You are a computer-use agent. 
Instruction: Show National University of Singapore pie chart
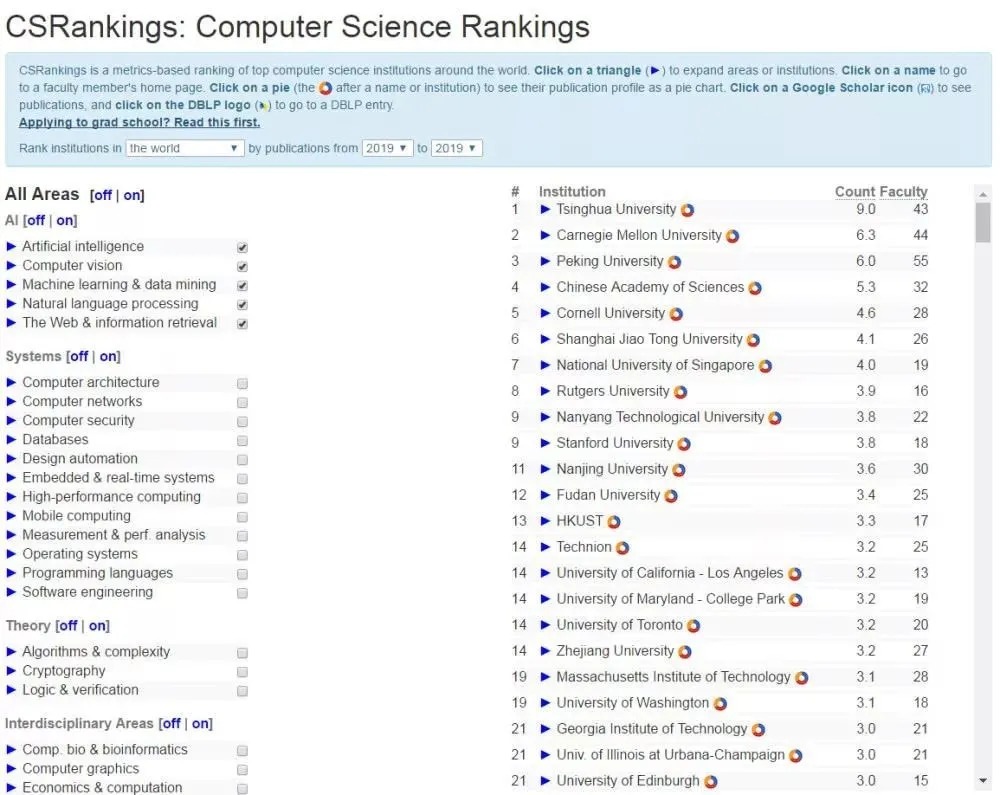(x=765, y=366)
